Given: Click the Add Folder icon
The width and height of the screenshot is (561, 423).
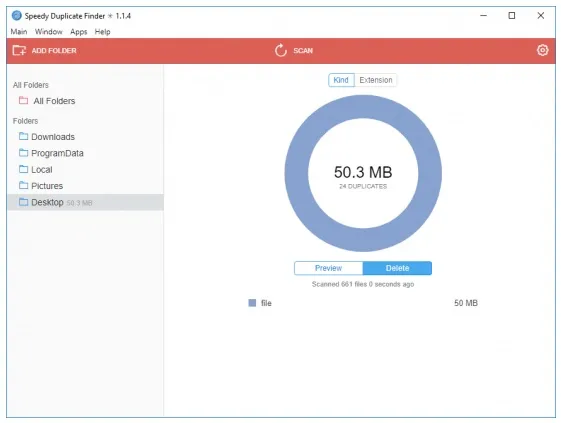Looking at the screenshot, I should coord(19,50).
